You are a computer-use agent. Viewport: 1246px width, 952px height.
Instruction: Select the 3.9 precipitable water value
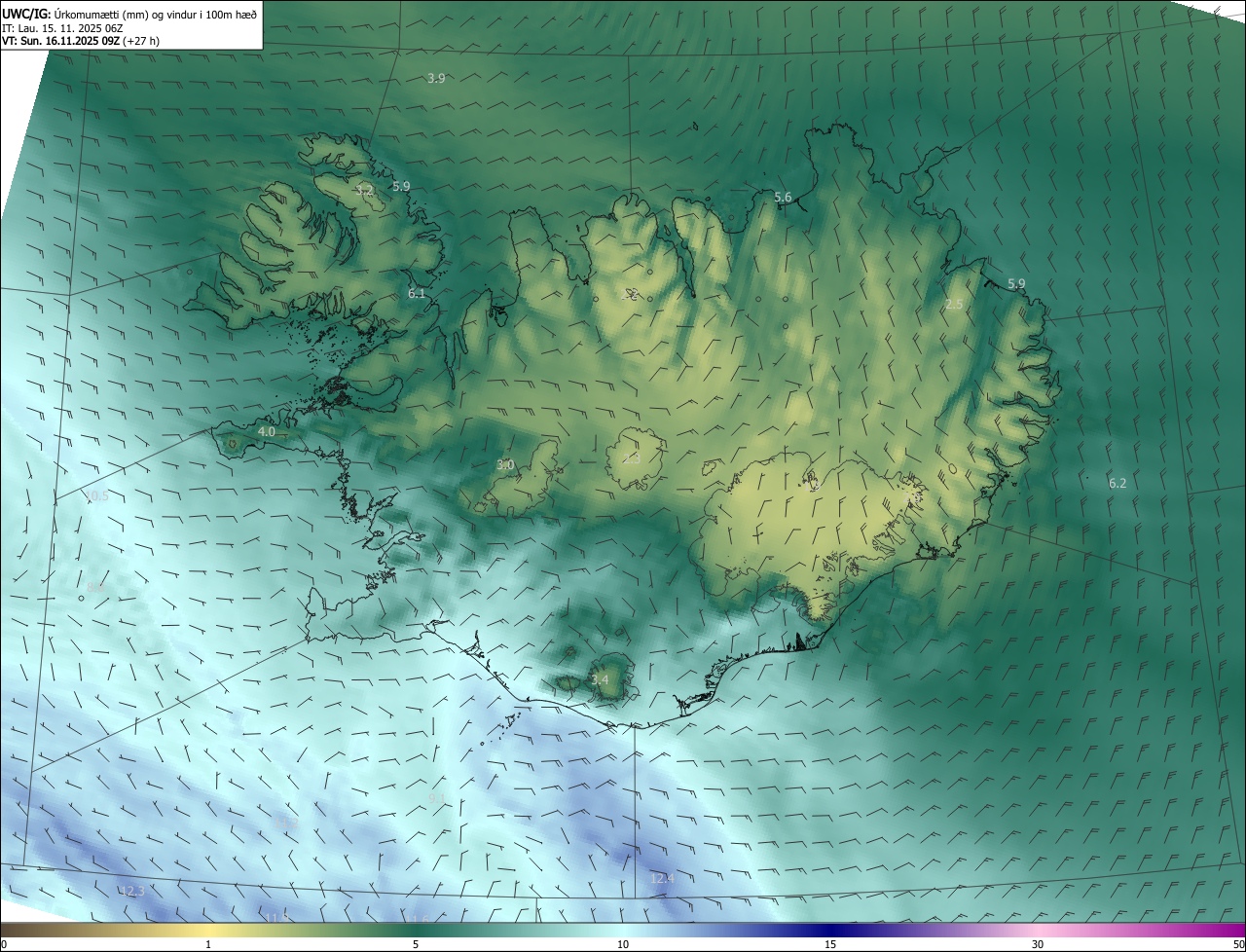[436, 78]
